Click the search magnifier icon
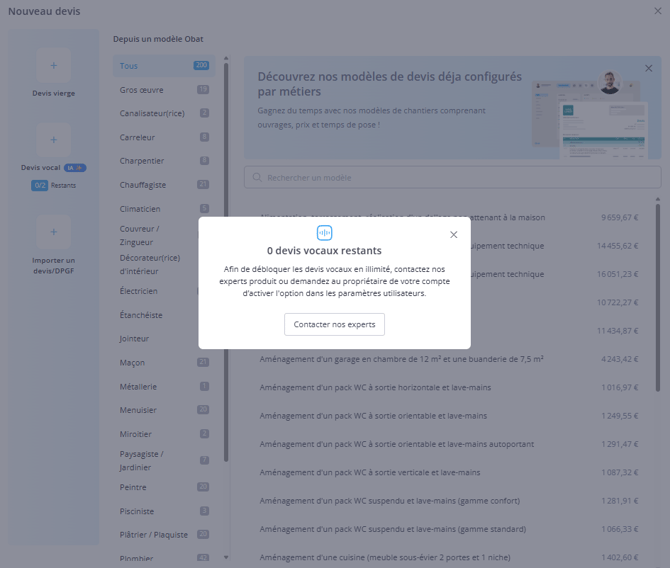670x568 pixels. point(256,177)
